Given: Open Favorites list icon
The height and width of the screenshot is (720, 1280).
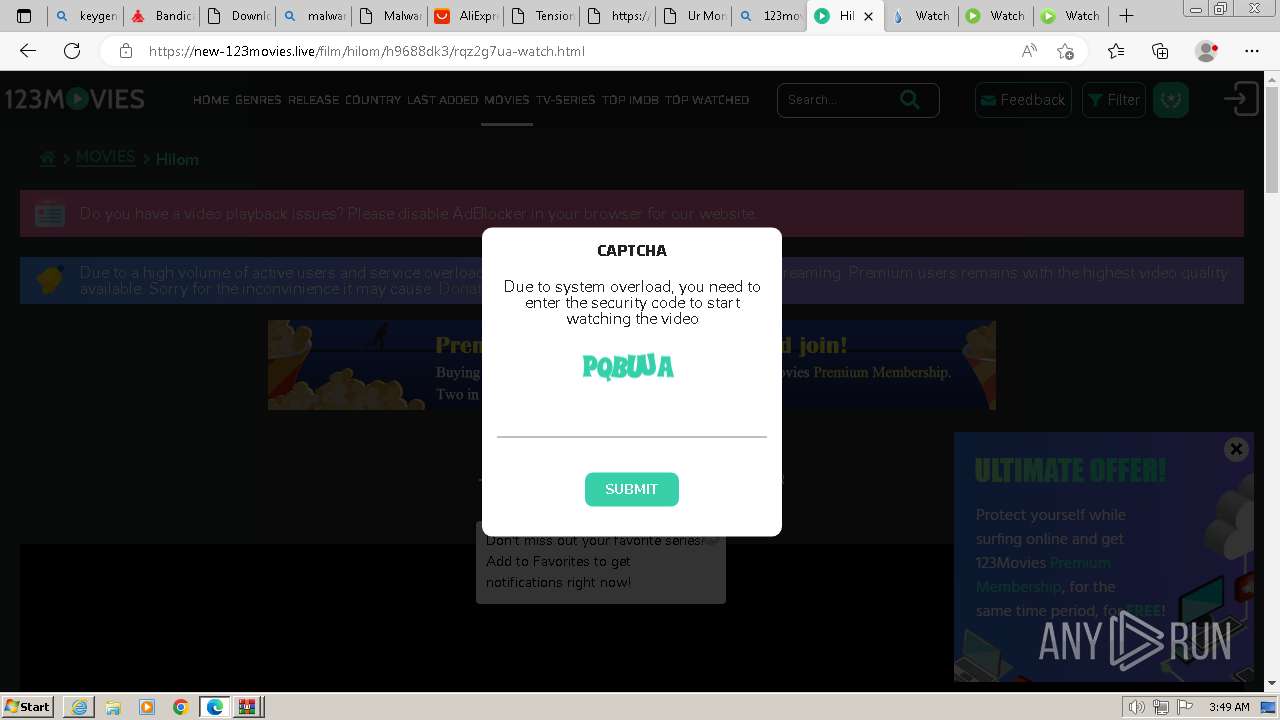Looking at the screenshot, I should (x=1116, y=51).
